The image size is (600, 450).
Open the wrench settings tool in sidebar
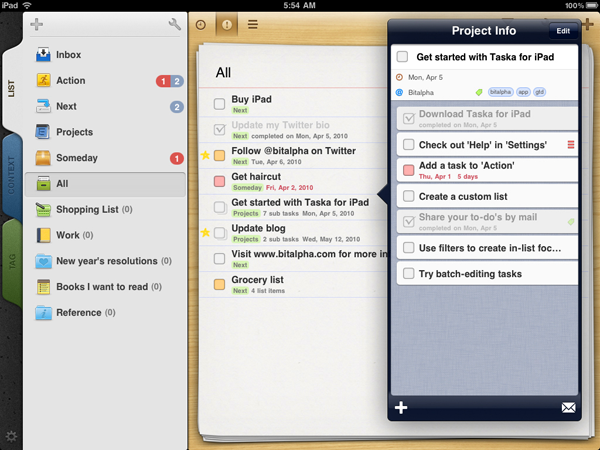click(174, 24)
